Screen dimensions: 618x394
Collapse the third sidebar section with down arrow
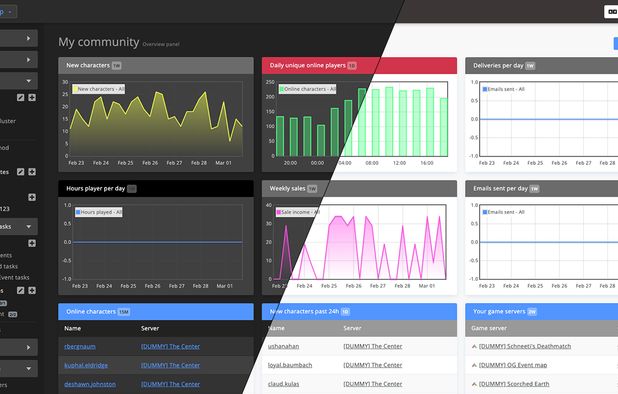28,81
